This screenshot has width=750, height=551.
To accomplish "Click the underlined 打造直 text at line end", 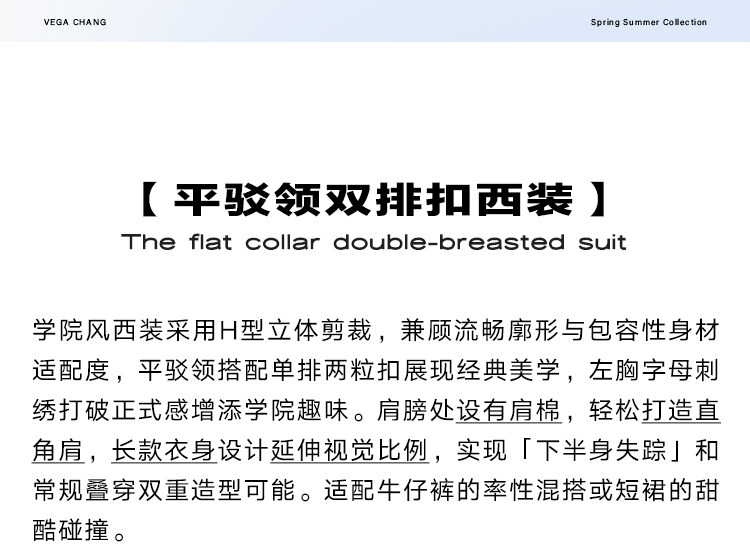I will (680, 411).
